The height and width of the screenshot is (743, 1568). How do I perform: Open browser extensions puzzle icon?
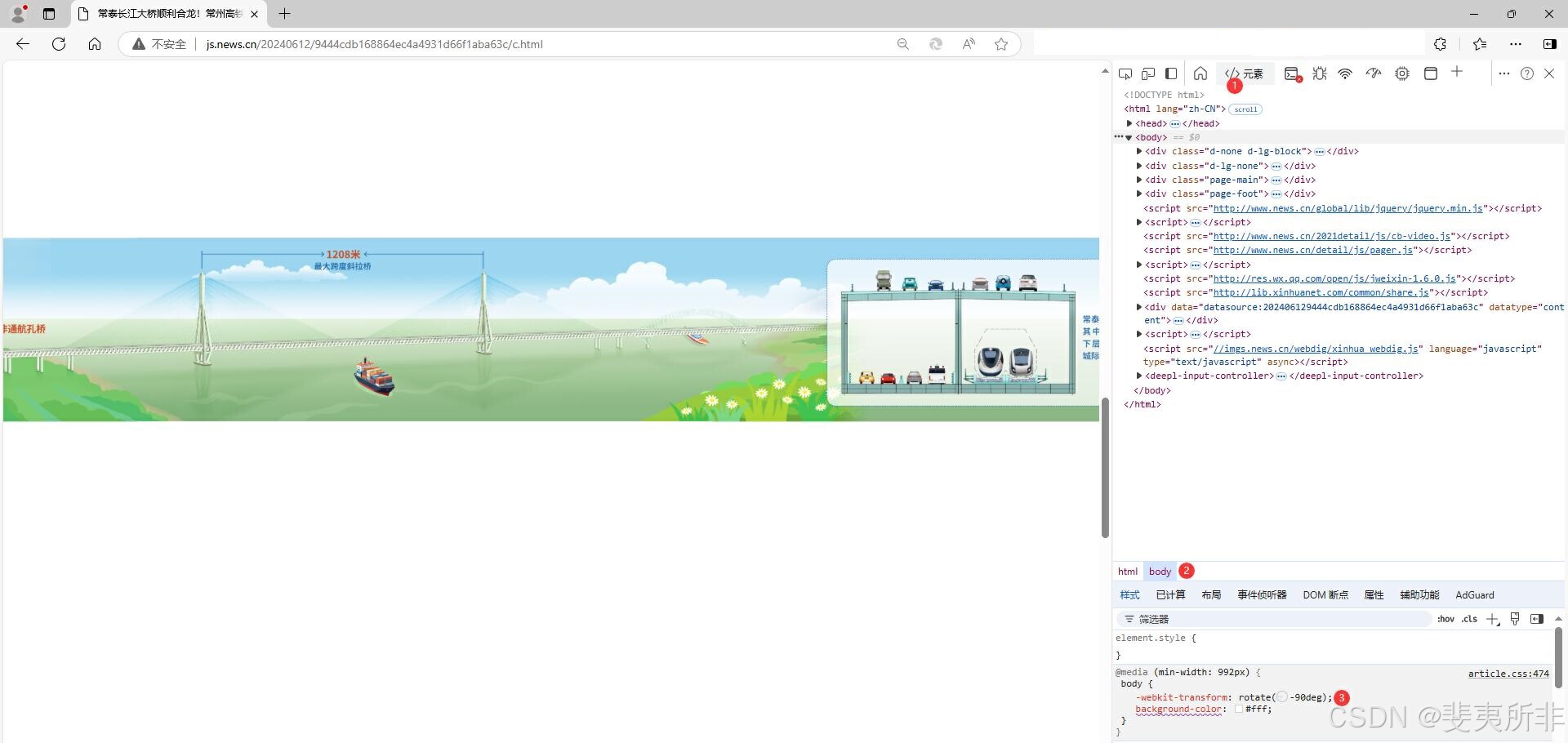pos(1441,44)
